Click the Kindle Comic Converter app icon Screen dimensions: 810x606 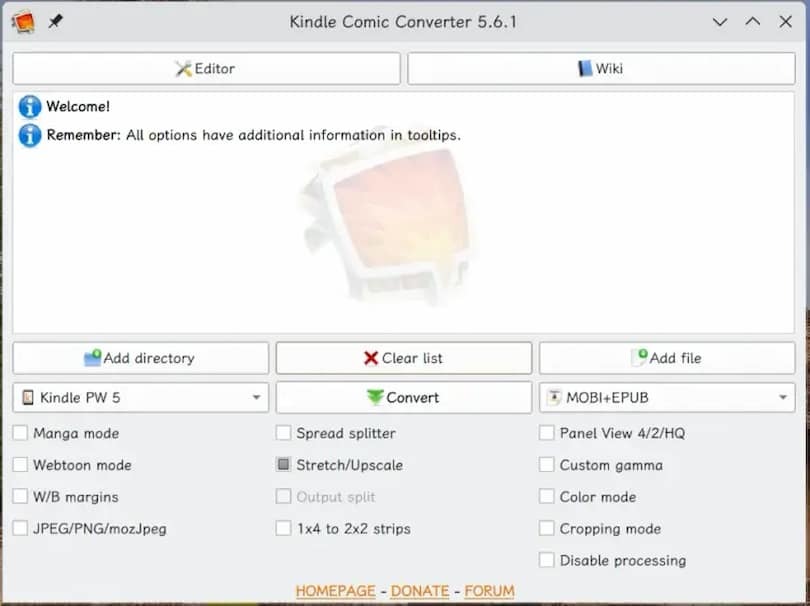(23, 22)
